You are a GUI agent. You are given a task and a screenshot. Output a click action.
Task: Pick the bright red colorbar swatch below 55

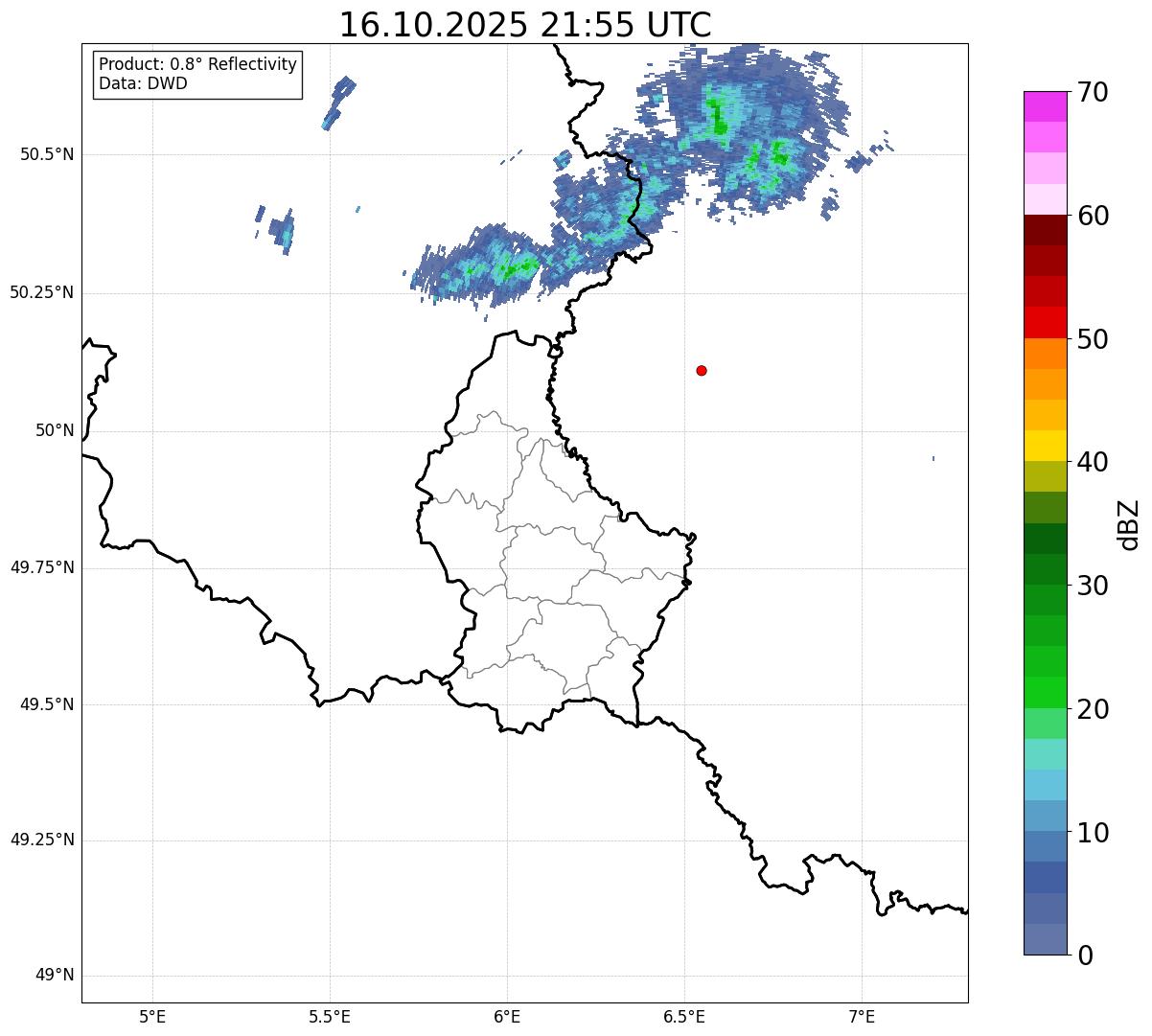[x=1045, y=322]
